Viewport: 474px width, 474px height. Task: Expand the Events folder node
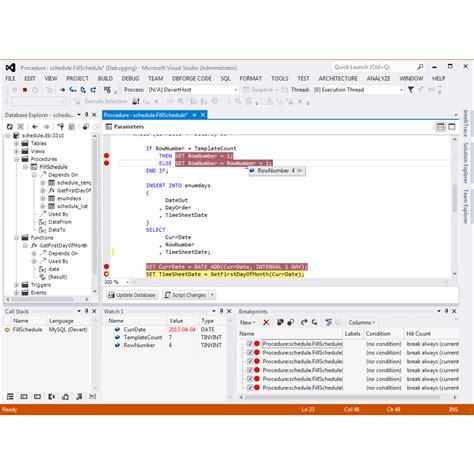coord(16,293)
